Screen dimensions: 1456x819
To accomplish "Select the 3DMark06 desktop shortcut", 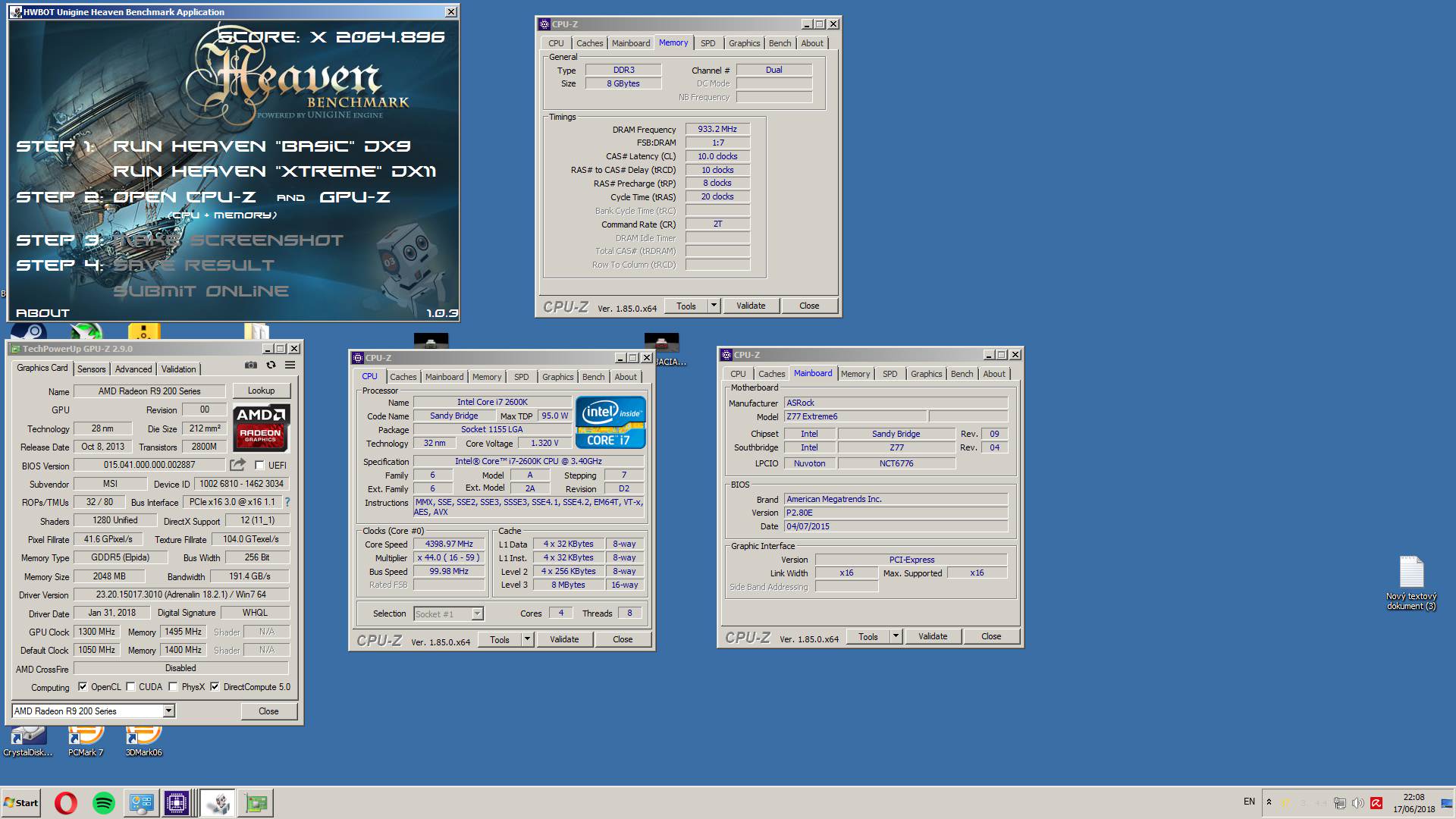I will point(143,742).
